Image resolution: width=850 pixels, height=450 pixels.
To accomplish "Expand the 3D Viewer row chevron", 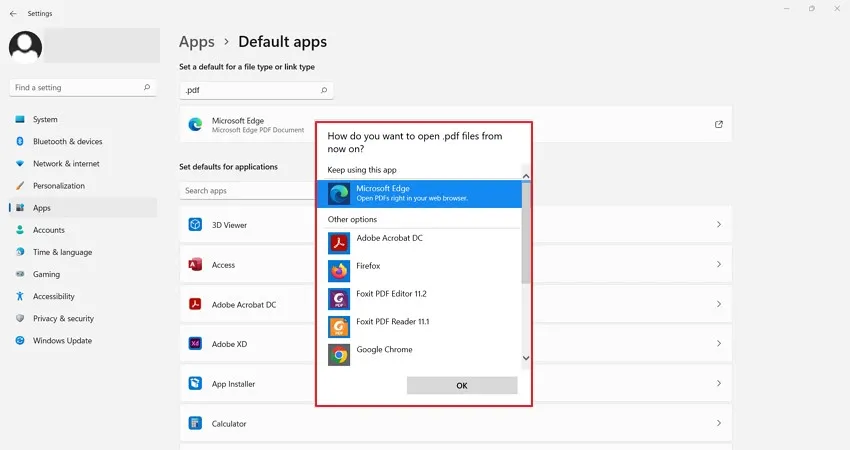I will coord(719,224).
